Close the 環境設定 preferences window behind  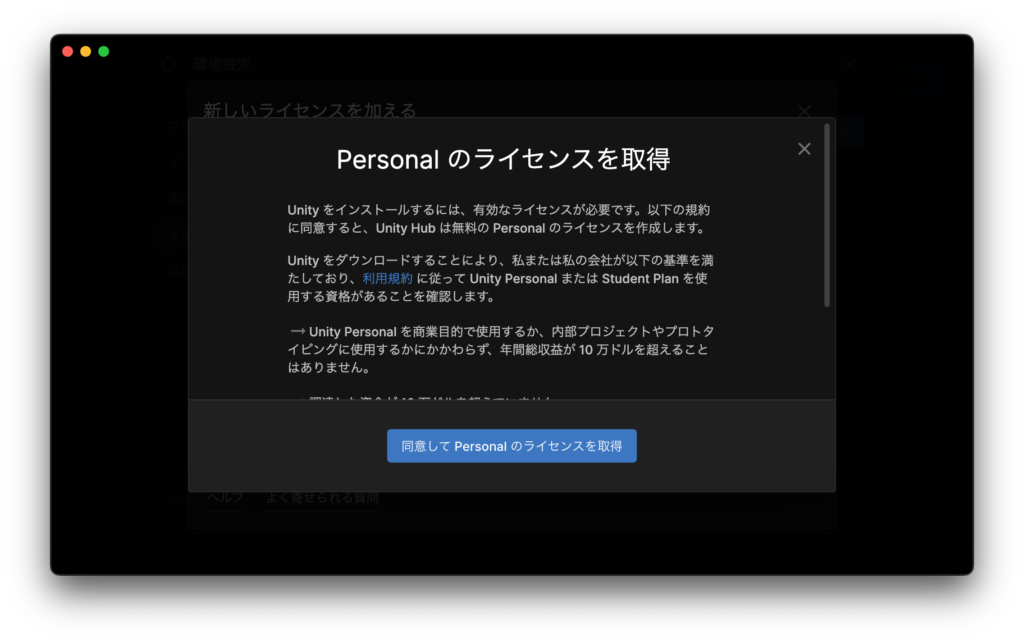click(x=850, y=64)
